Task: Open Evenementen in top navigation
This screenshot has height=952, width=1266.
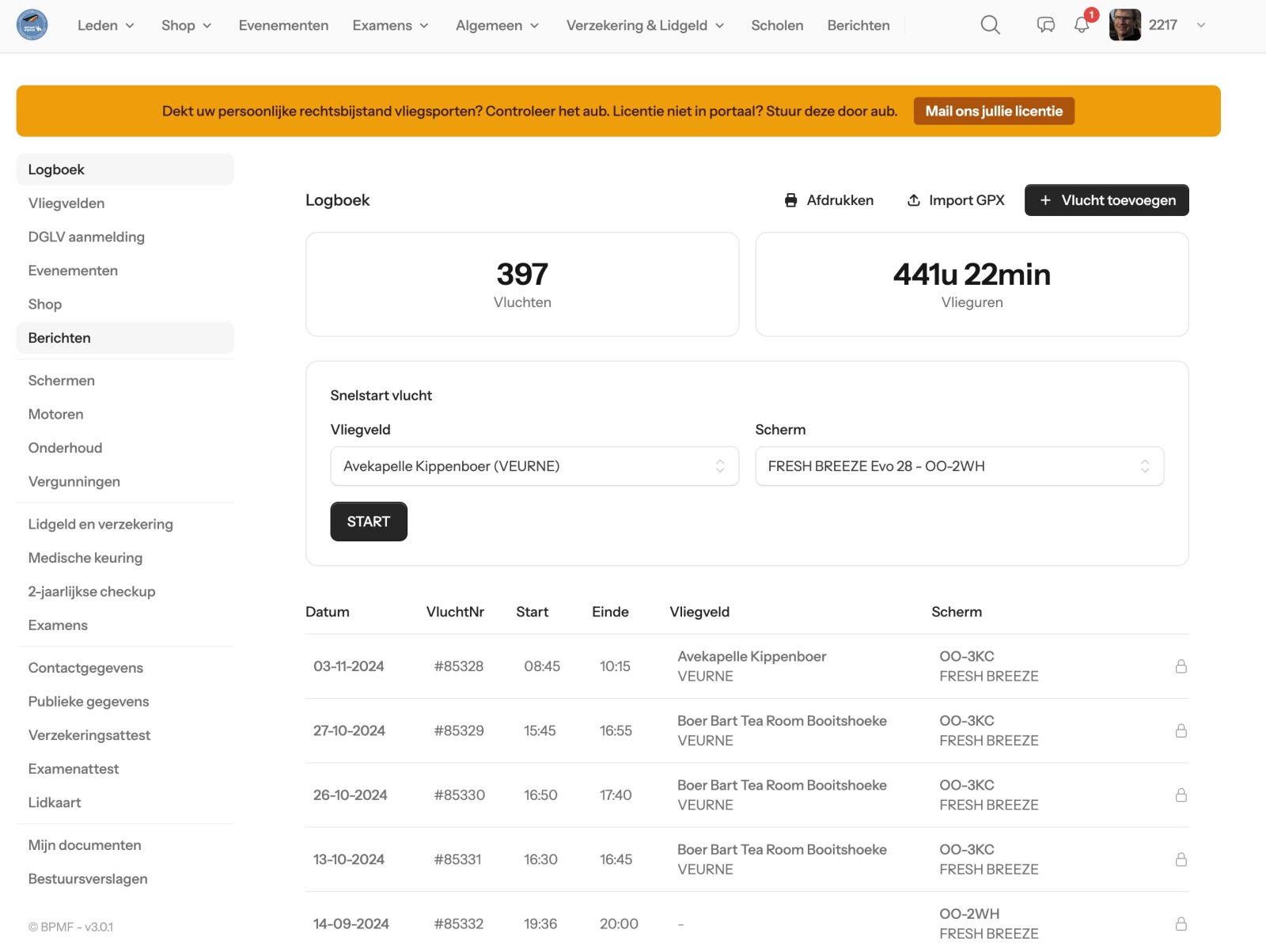Action: (283, 25)
